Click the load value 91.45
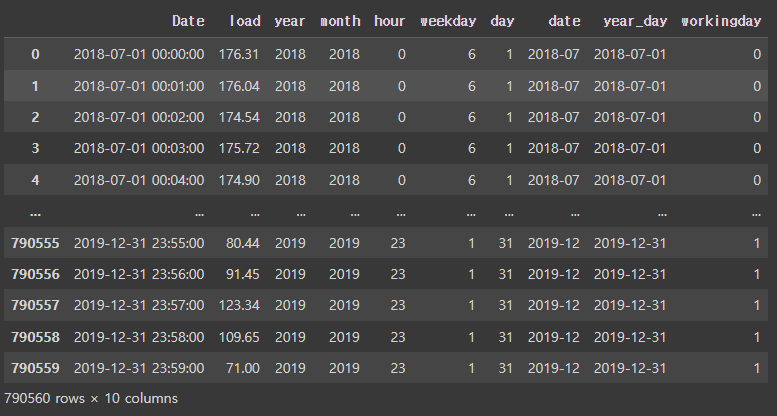This screenshot has height=416, width=777. [x=242, y=274]
